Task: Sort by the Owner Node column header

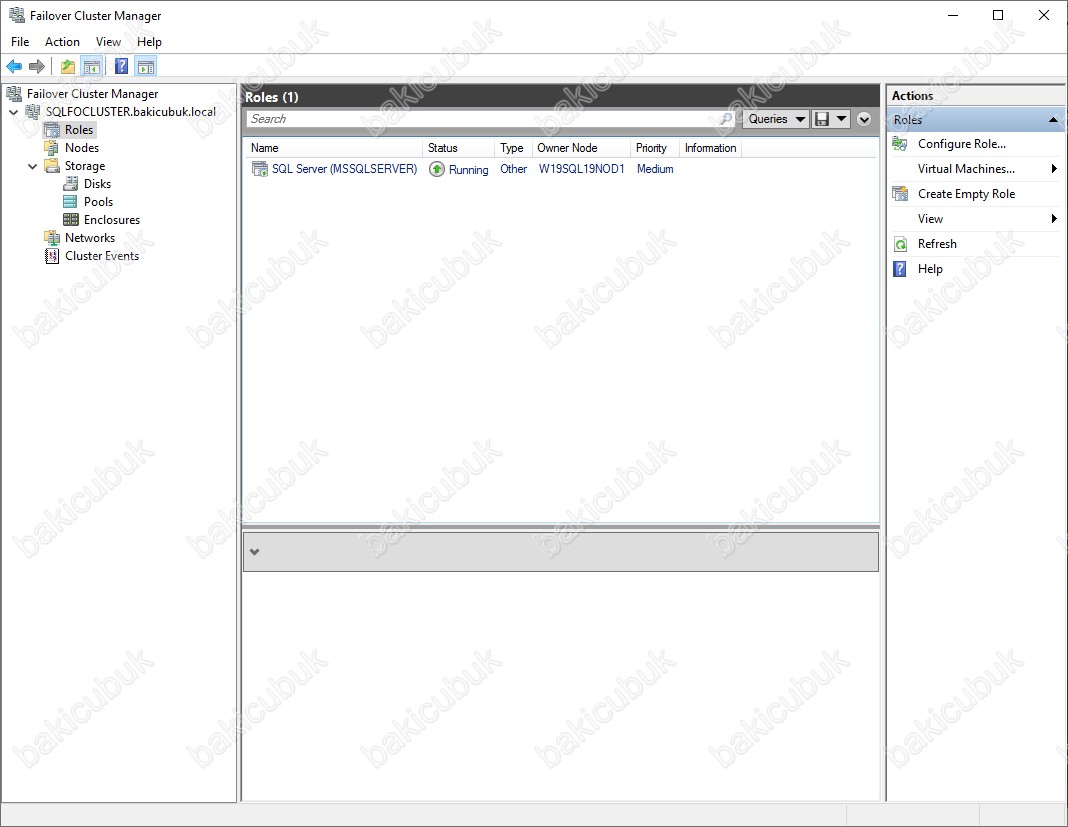Action: point(581,148)
